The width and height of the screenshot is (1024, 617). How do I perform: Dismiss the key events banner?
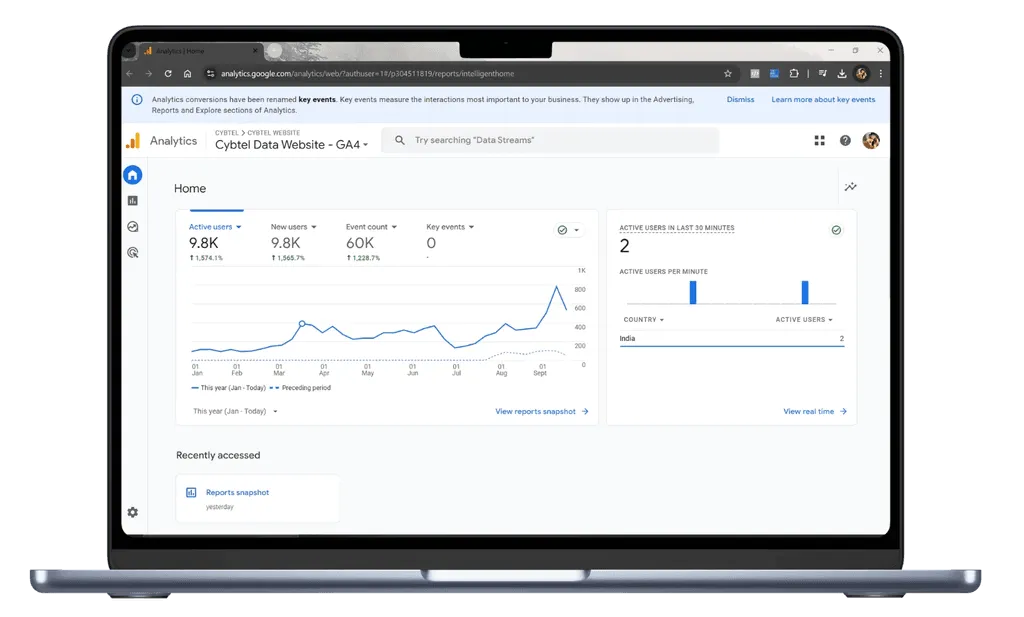click(x=741, y=99)
